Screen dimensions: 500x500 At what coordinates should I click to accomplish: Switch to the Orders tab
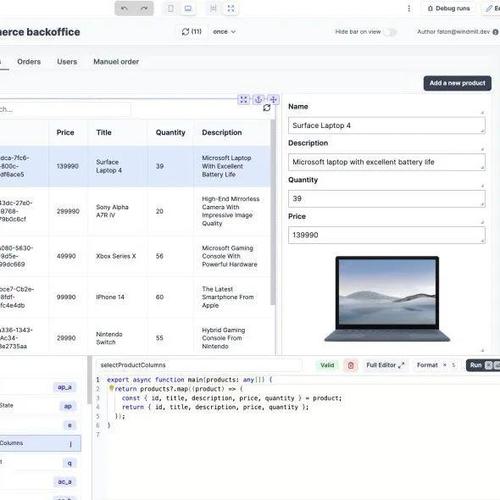(29, 62)
